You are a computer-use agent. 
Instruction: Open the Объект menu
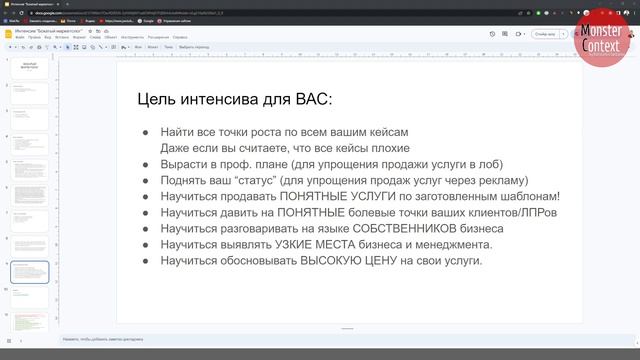111,38
